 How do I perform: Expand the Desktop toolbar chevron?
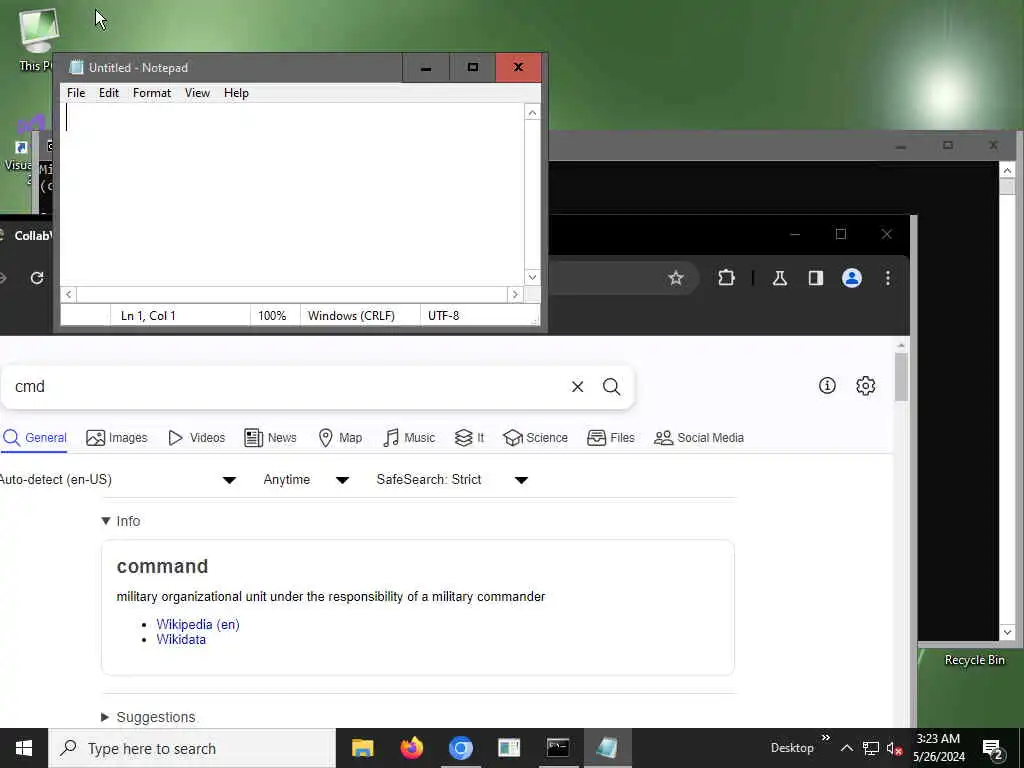(825, 738)
